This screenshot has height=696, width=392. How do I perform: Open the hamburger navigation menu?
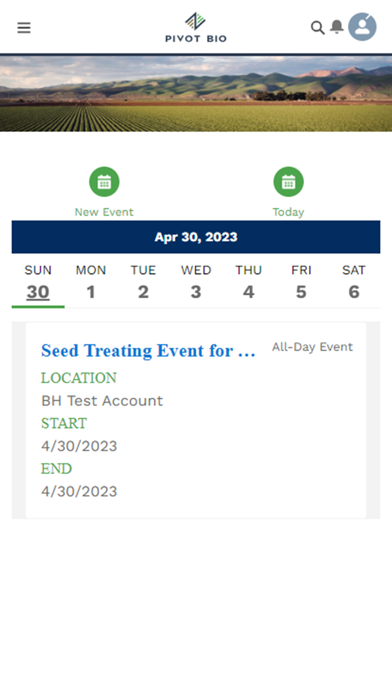pyautogui.click(x=24, y=28)
